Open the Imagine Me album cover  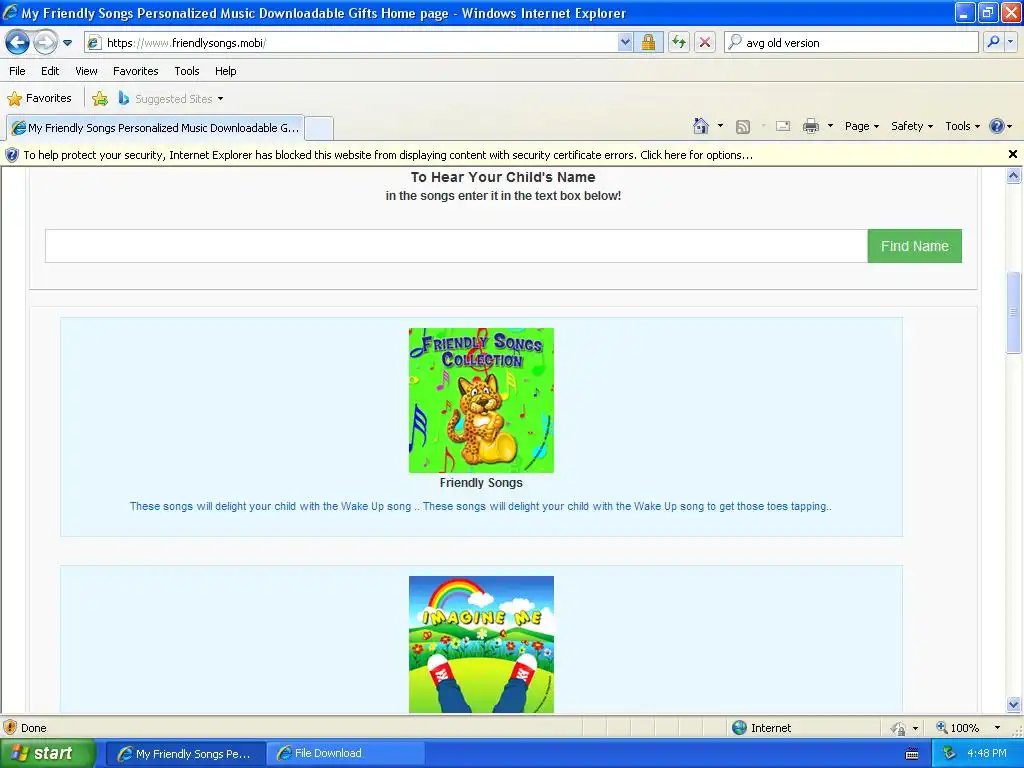[x=481, y=645]
